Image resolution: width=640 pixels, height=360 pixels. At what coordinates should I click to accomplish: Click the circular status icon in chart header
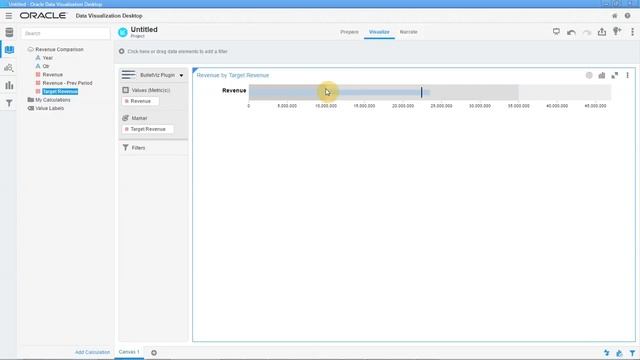(x=589, y=75)
